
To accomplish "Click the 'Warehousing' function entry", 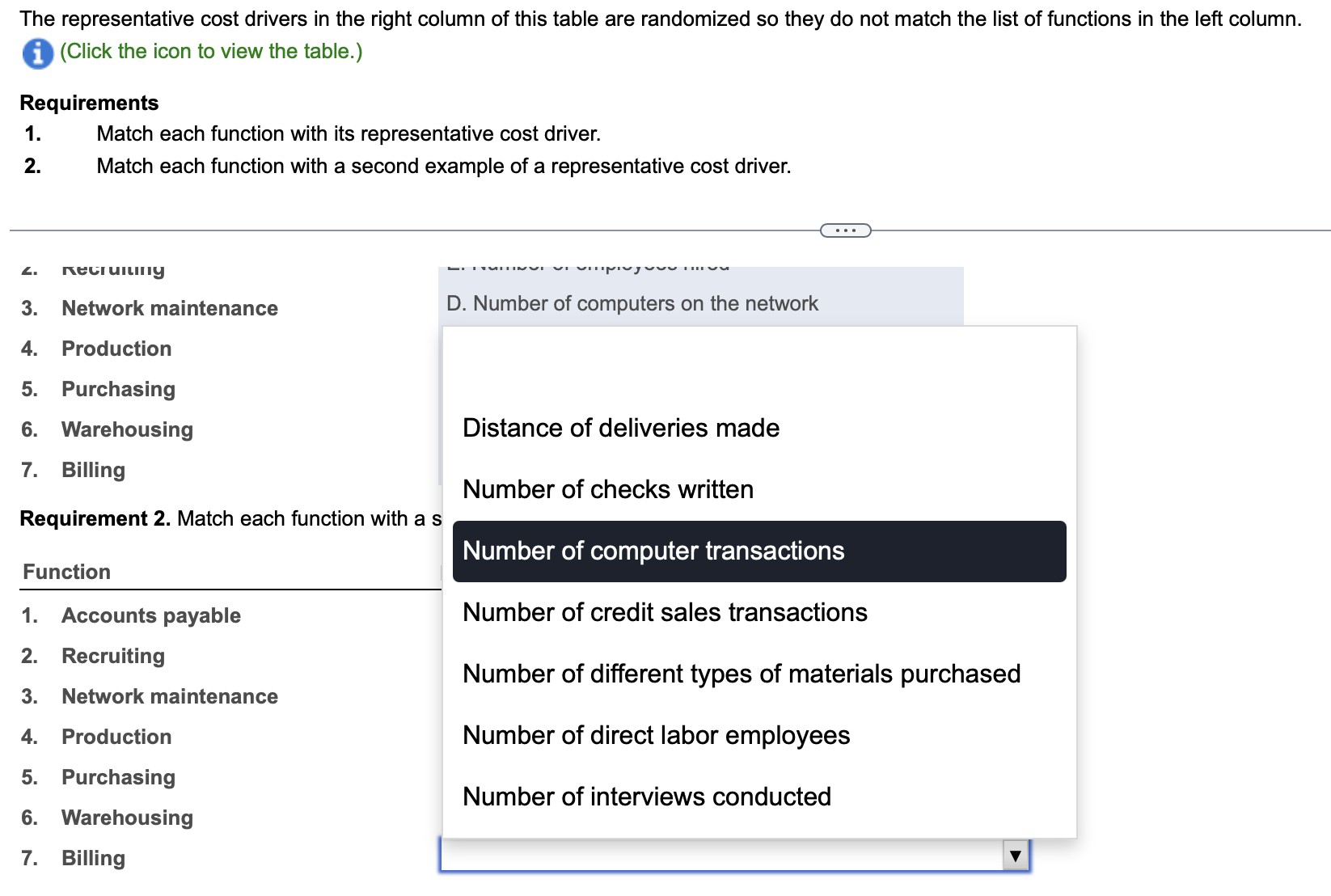I will (x=126, y=818).
